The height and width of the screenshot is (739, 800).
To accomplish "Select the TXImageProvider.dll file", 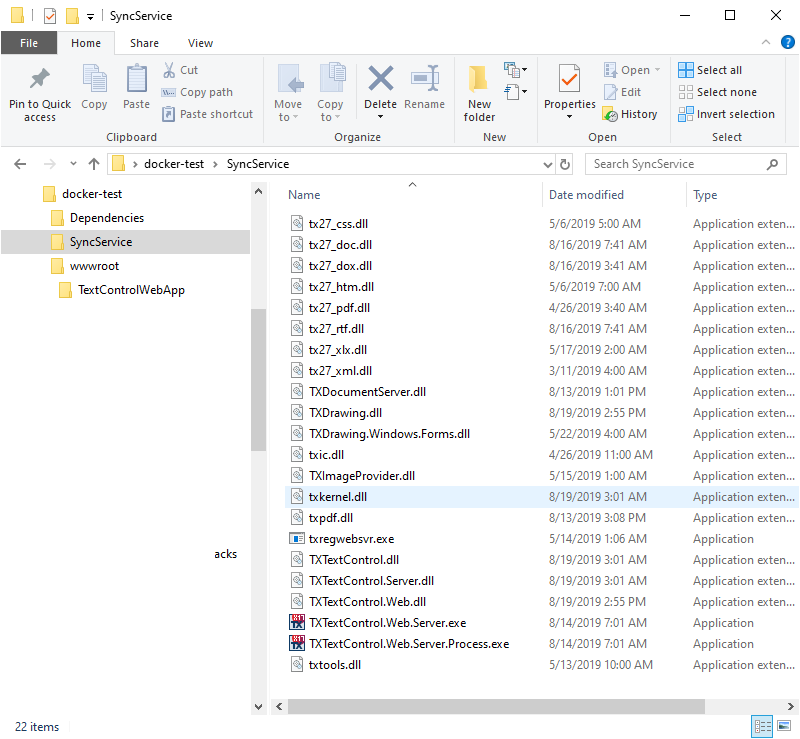I will (x=542, y=476).
